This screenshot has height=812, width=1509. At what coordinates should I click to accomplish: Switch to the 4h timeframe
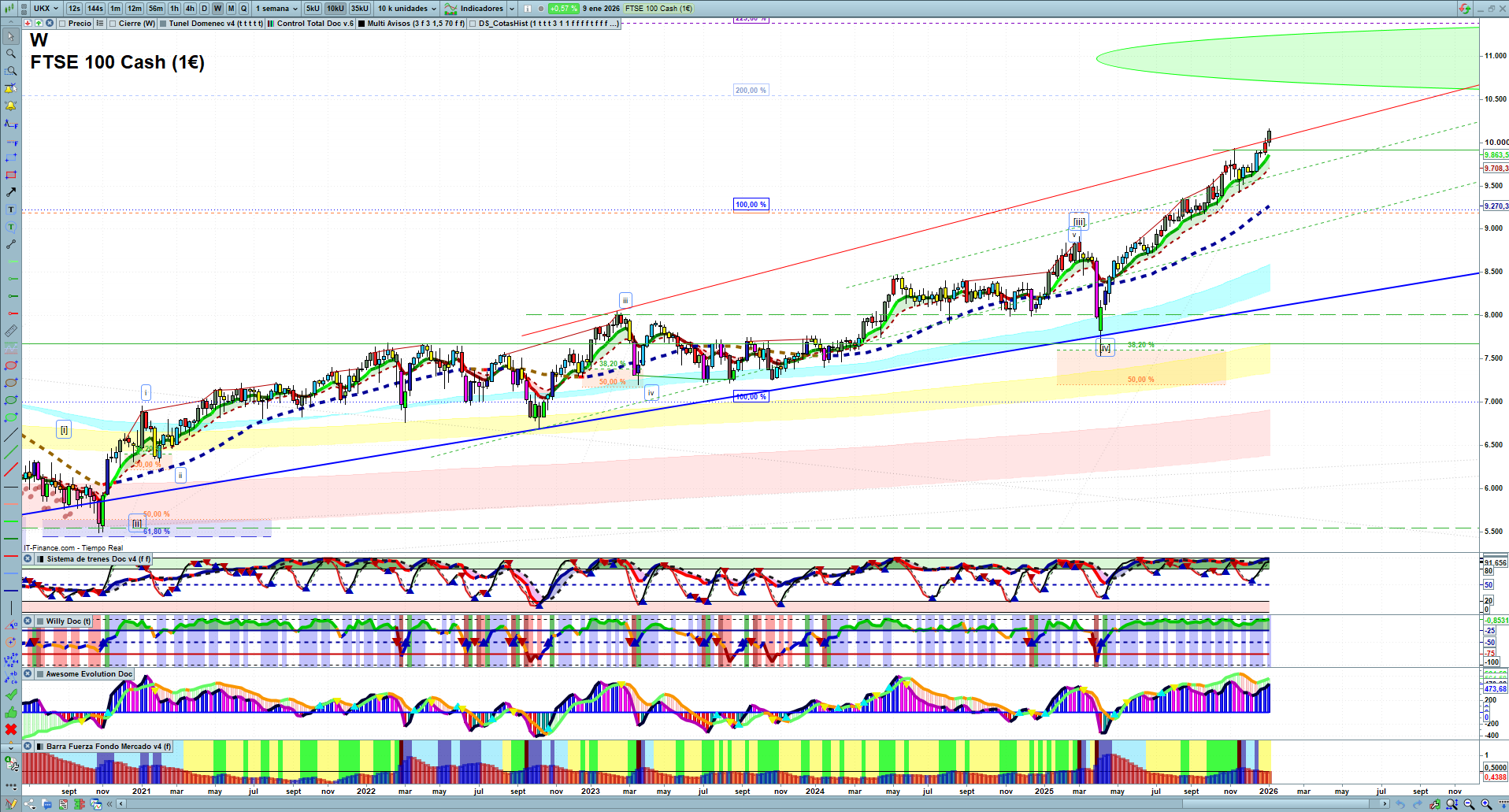[190, 9]
